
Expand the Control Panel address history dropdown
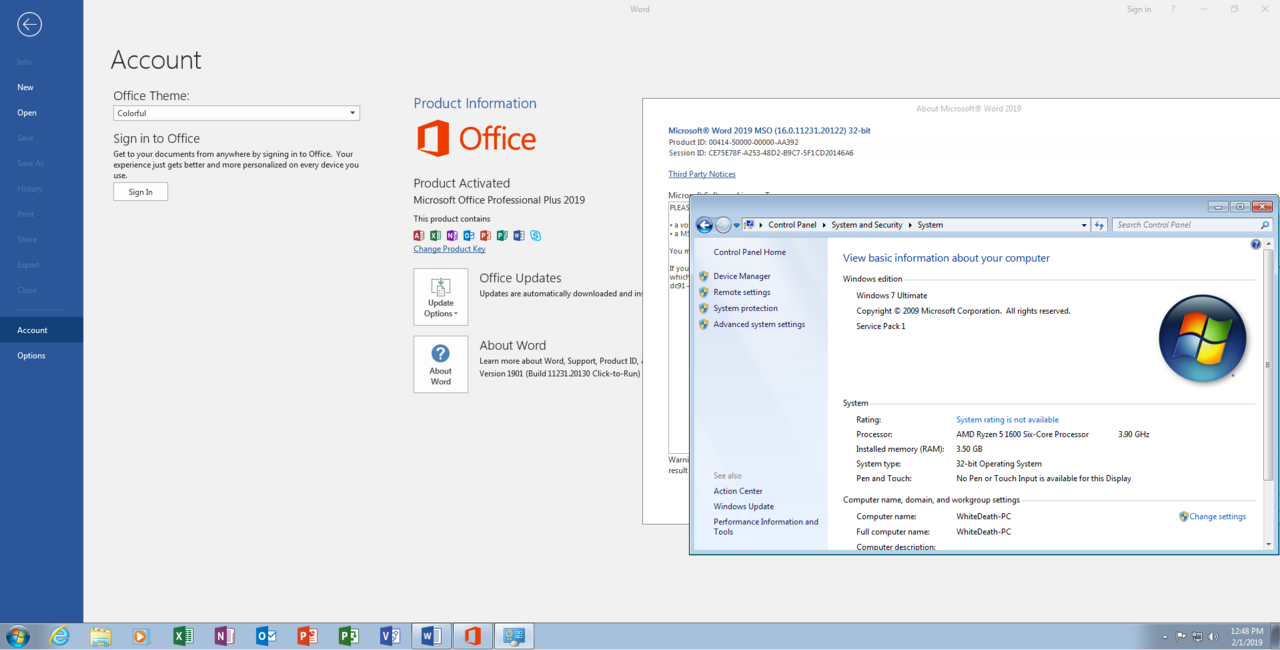point(1084,225)
